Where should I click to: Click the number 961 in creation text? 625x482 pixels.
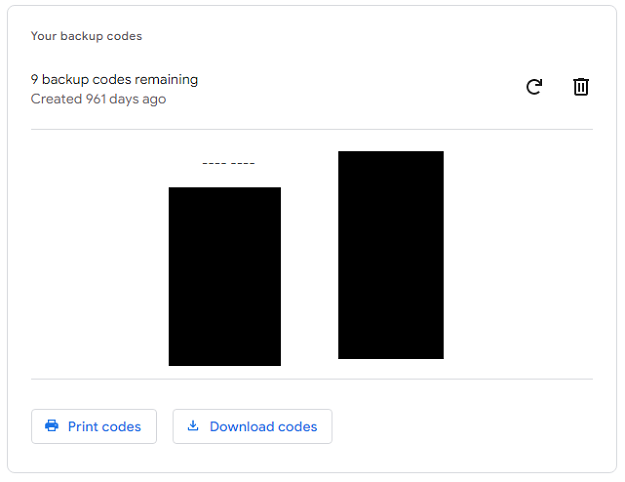point(96,99)
